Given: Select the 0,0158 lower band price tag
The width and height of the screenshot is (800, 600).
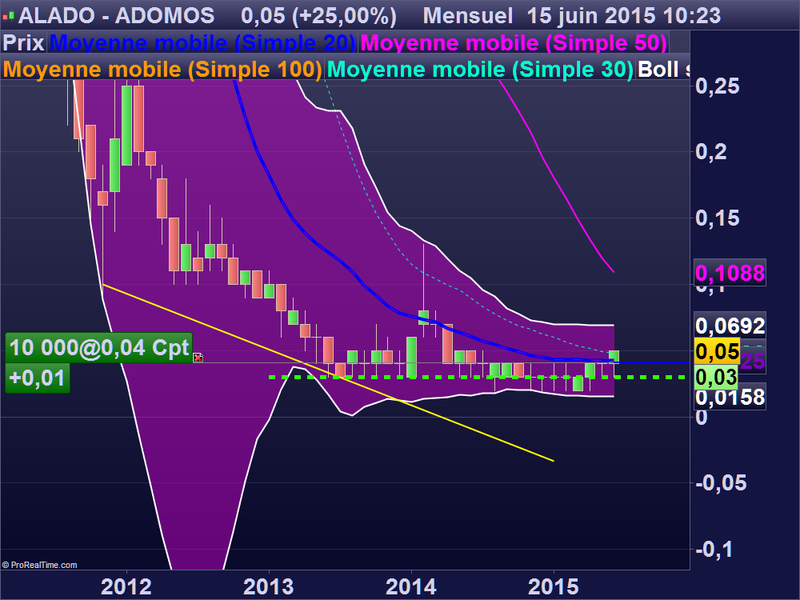Looking at the screenshot, I should pyautogui.click(x=730, y=397).
